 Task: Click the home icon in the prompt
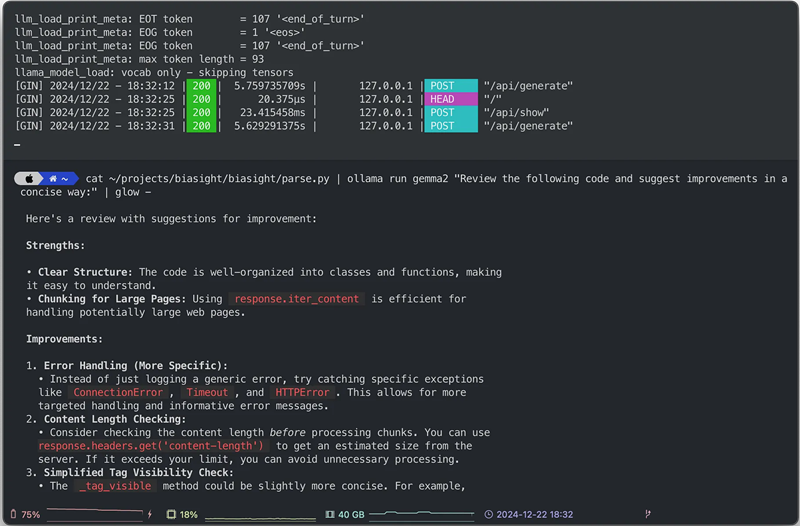(53, 179)
